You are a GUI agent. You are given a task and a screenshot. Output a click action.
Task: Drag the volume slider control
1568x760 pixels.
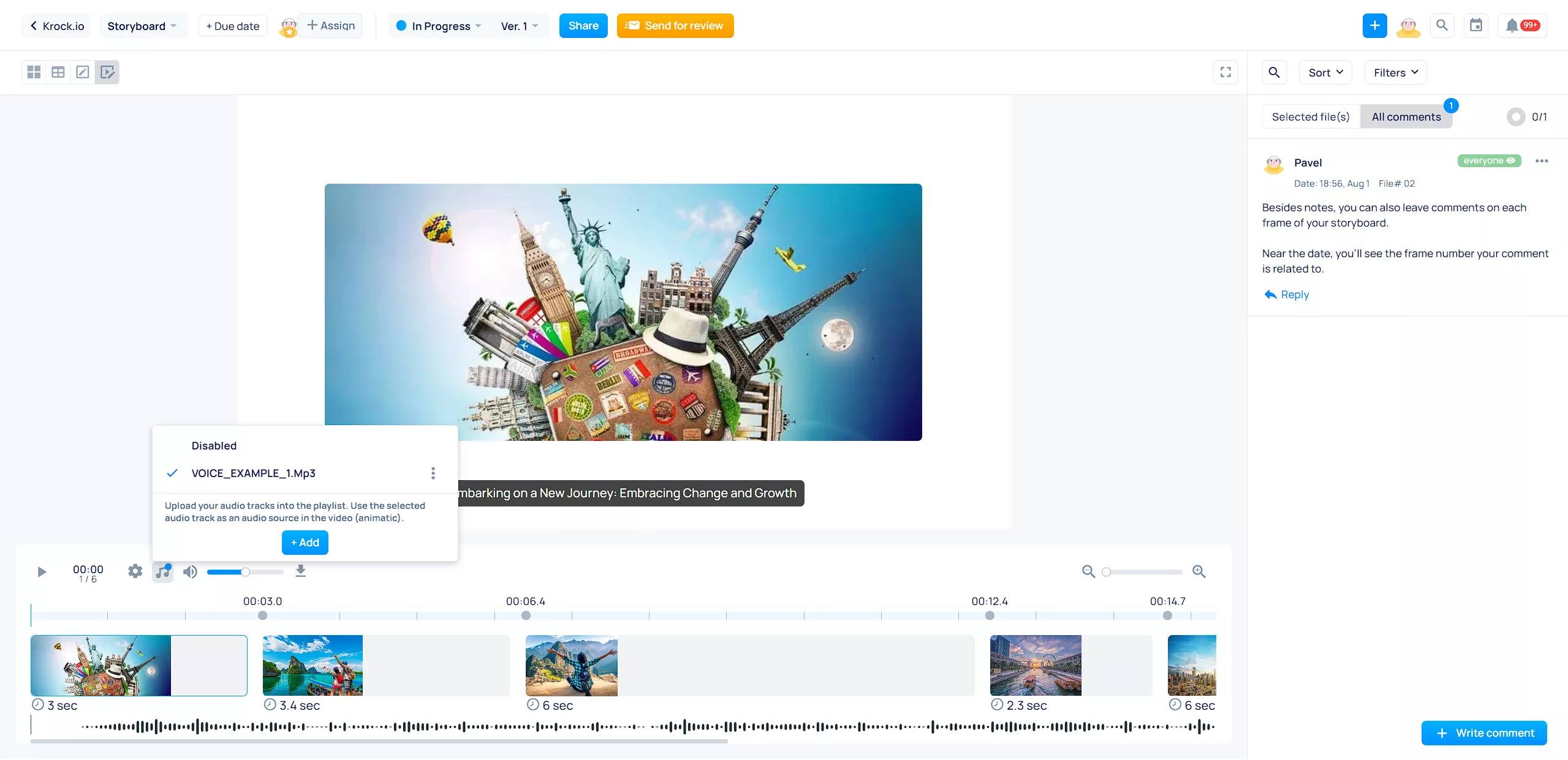click(244, 571)
